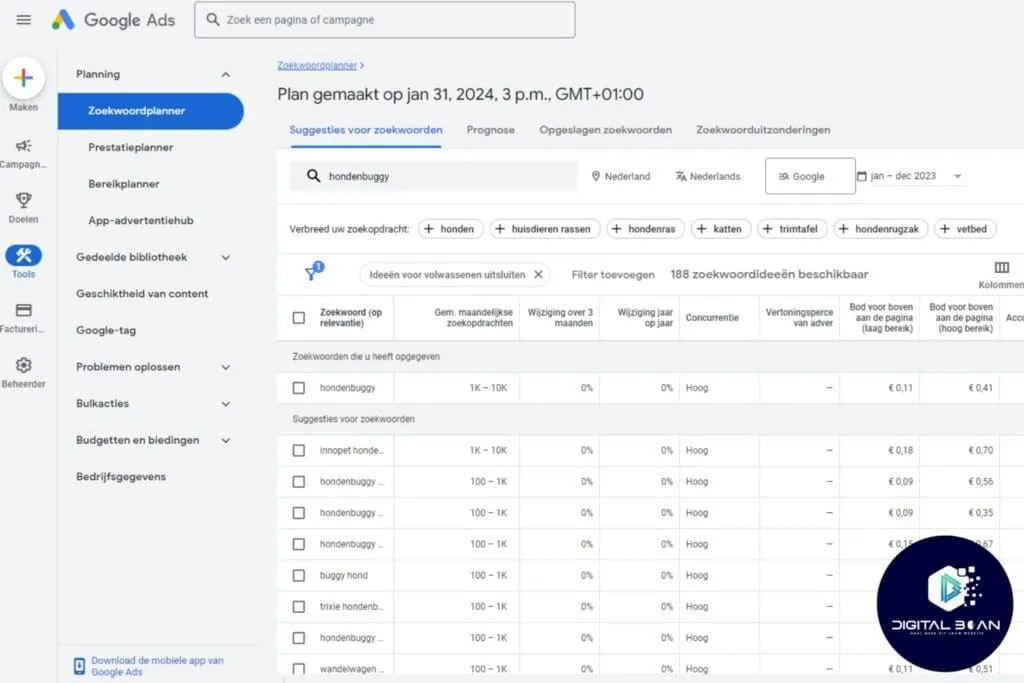
Task: Click the Maken plus button
Action: [24, 78]
